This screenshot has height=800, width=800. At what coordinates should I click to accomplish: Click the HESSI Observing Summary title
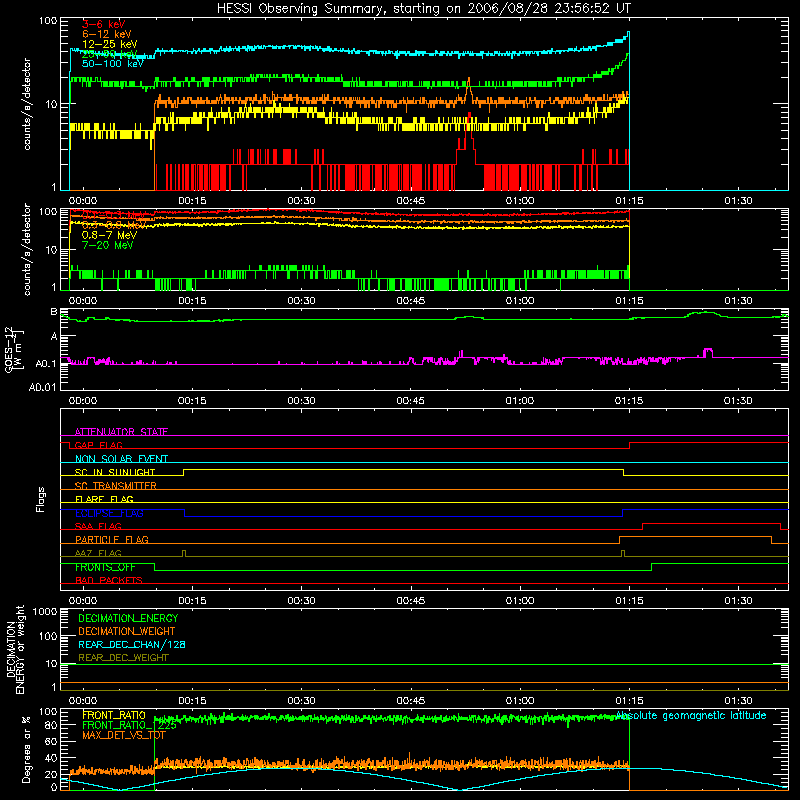click(423, 9)
